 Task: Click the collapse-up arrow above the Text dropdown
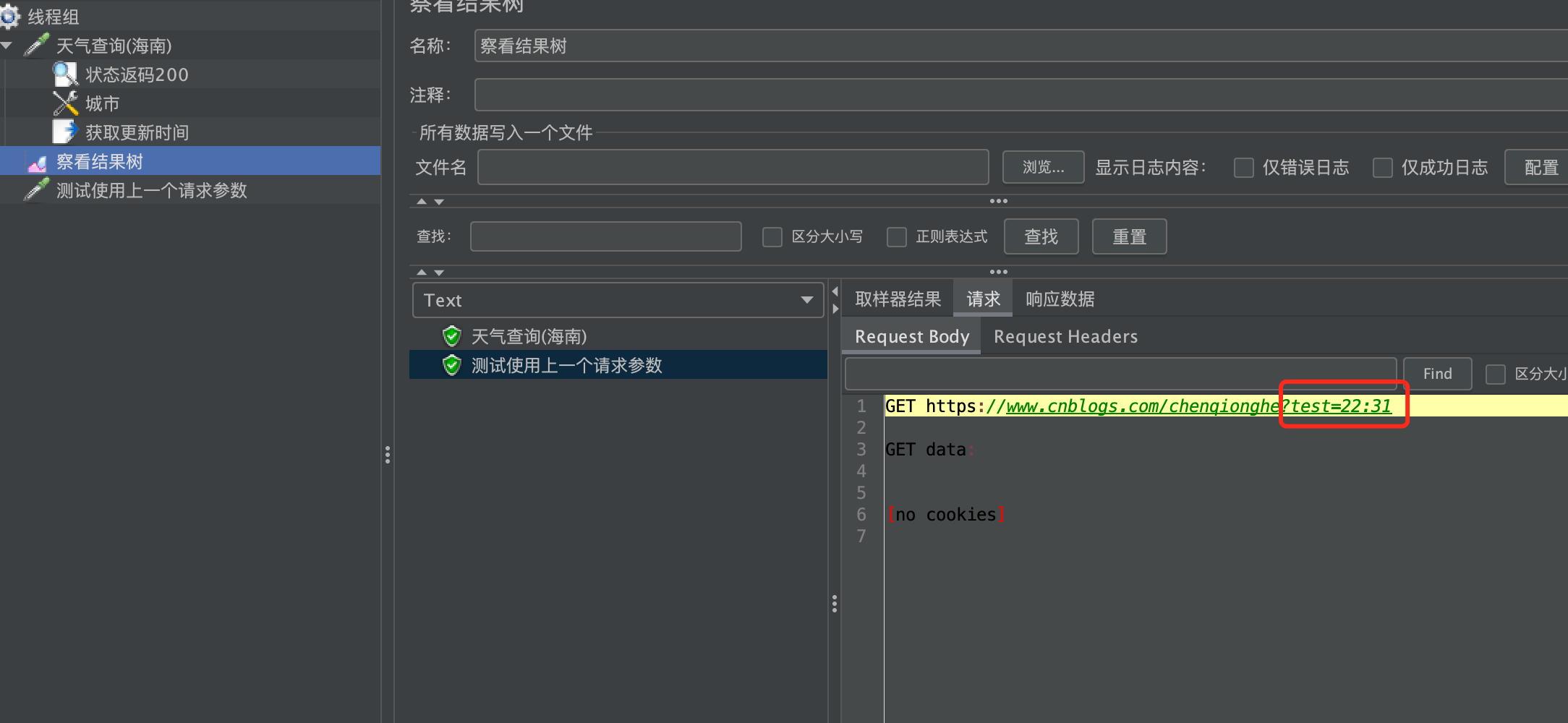tap(422, 273)
